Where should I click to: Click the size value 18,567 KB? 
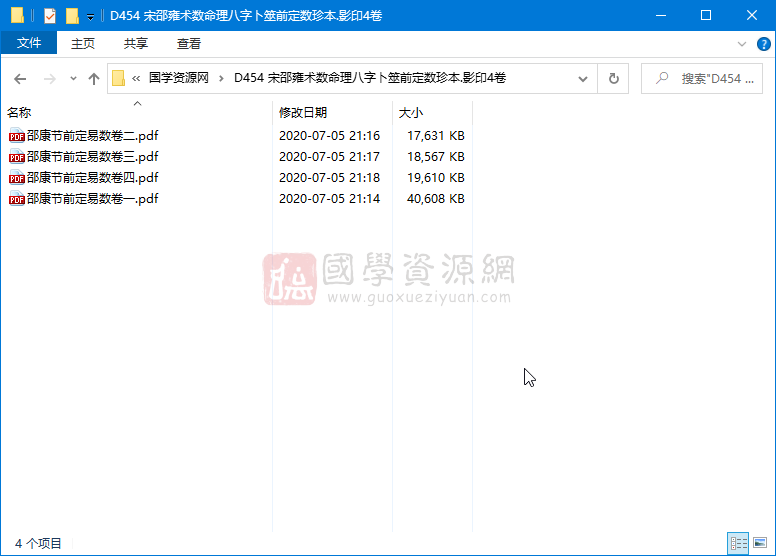point(436,156)
